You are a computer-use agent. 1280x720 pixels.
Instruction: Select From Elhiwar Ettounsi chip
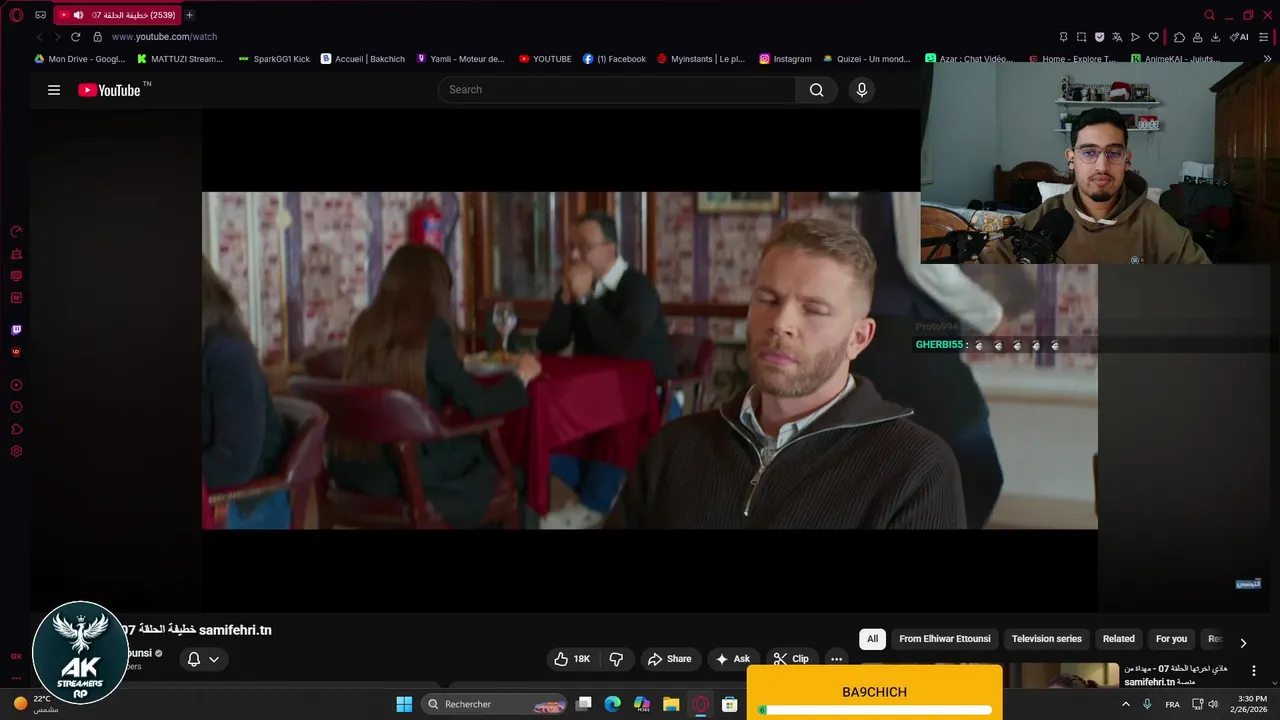945,639
